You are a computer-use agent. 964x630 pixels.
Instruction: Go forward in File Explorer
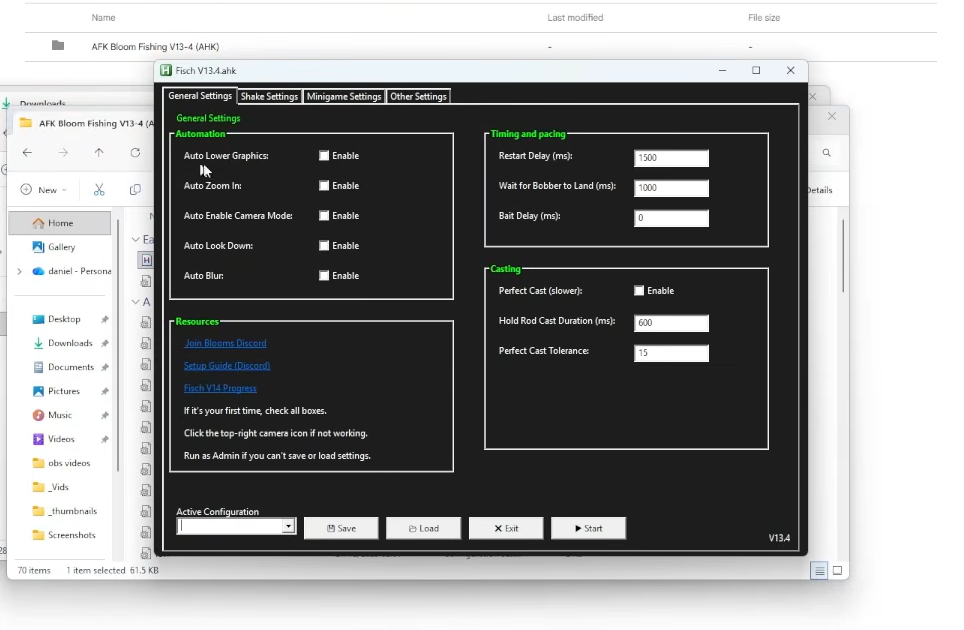tap(63, 152)
